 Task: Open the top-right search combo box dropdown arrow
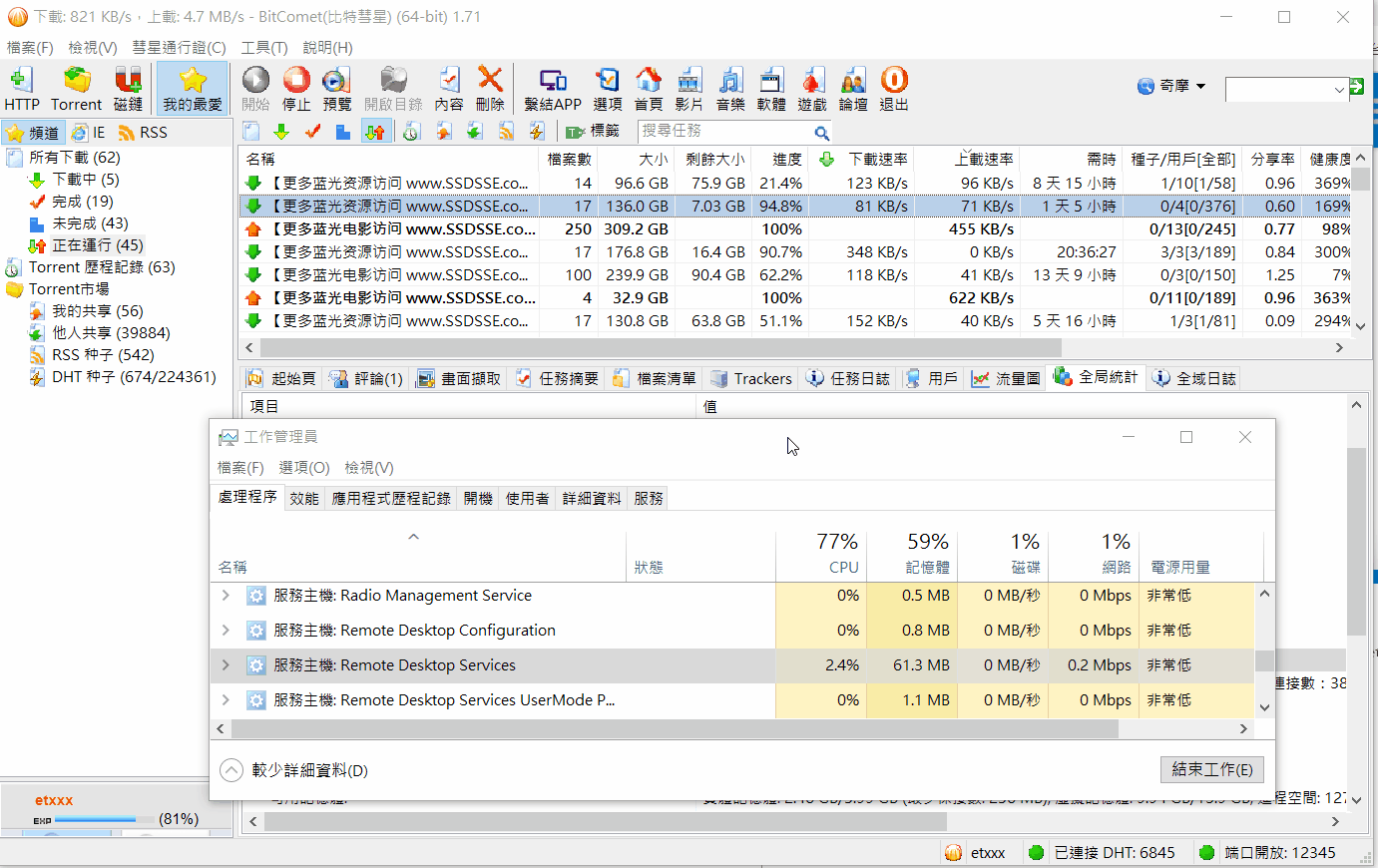pos(1339,90)
